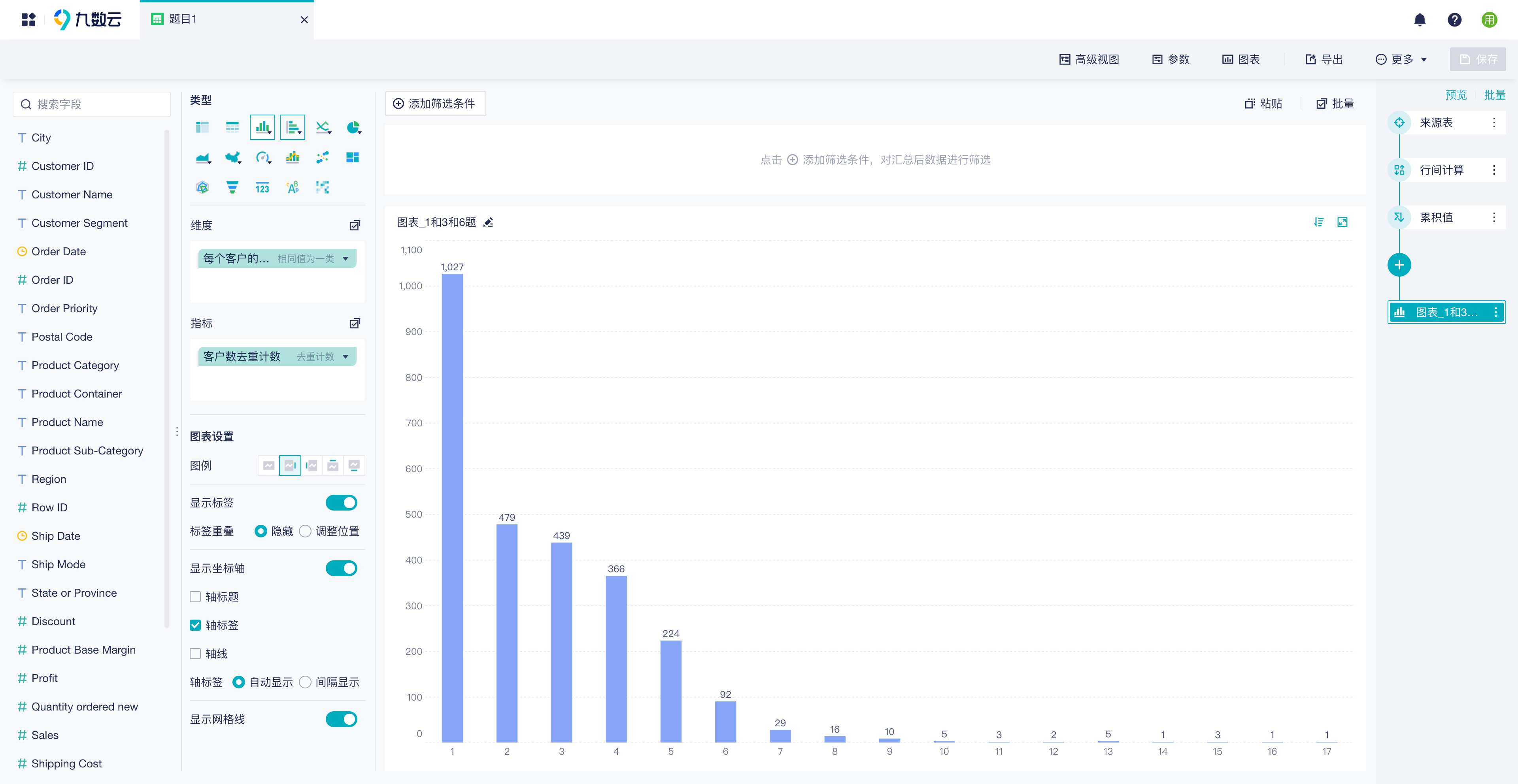Open the help question mark icon
Viewport: 1518px width, 784px height.
1454,20
